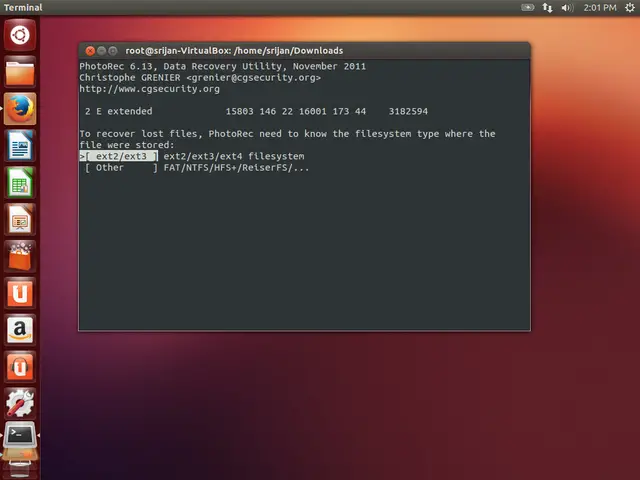Open the sound volume indicator

[x=567, y=7]
